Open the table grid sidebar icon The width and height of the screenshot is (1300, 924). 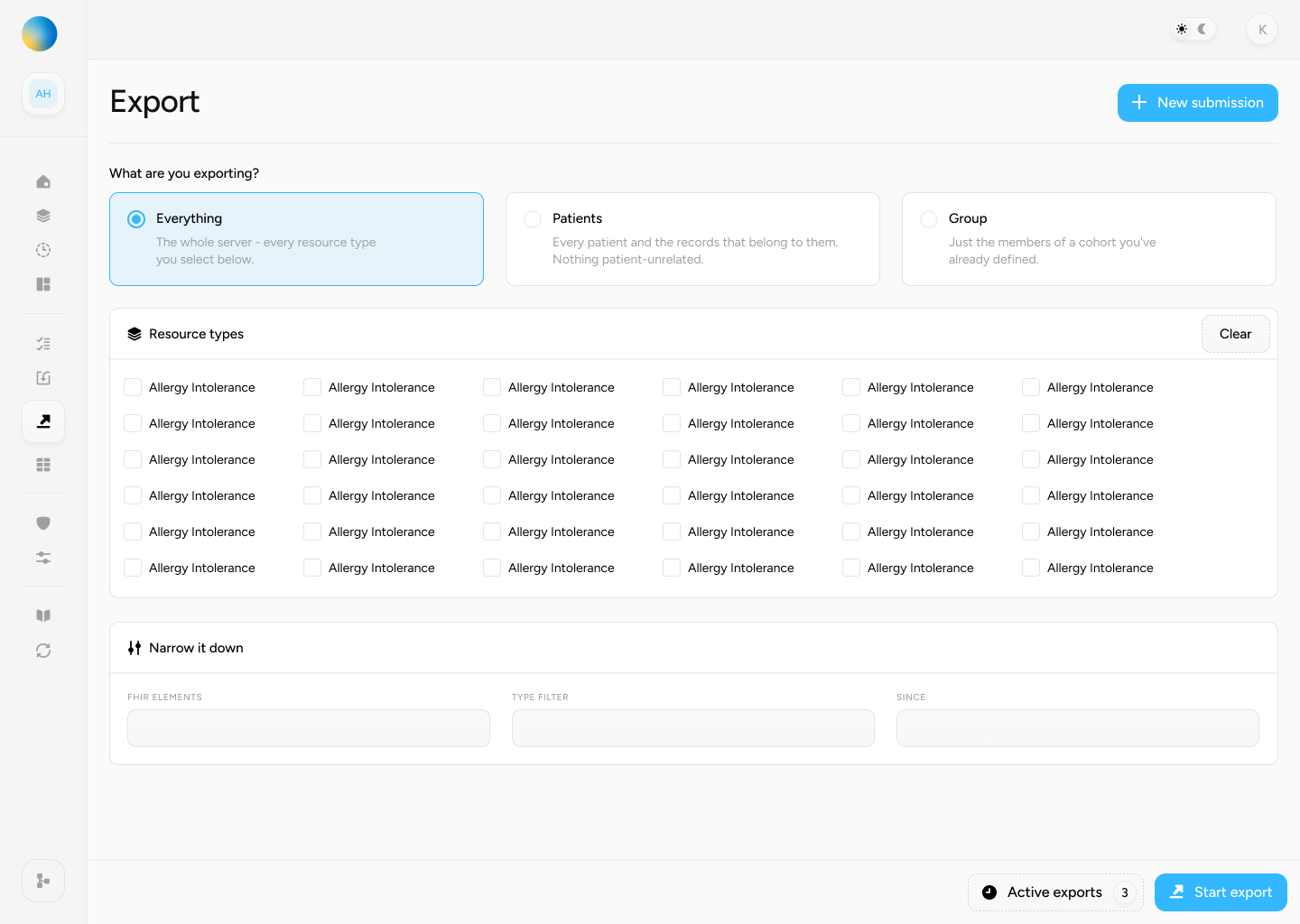click(x=43, y=465)
